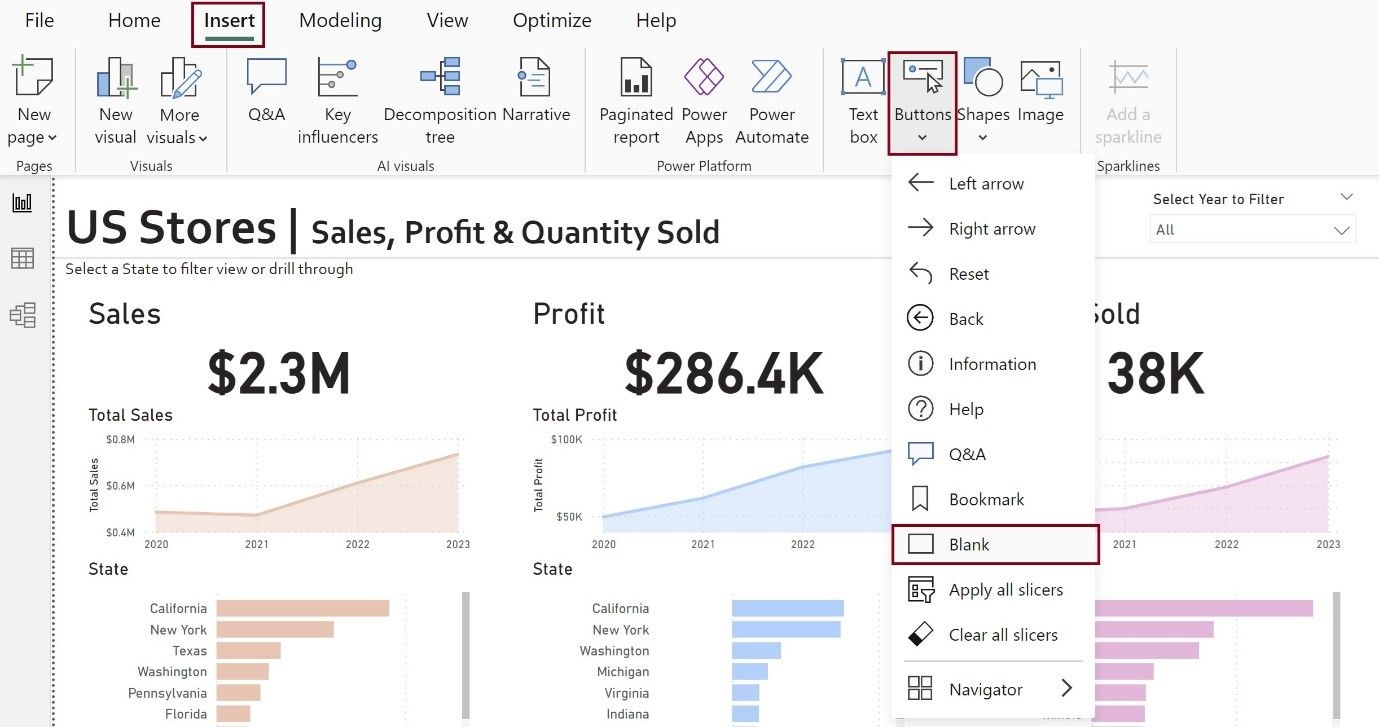
Task: Choose the Right arrow button option
Action: (x=994, y=229)
